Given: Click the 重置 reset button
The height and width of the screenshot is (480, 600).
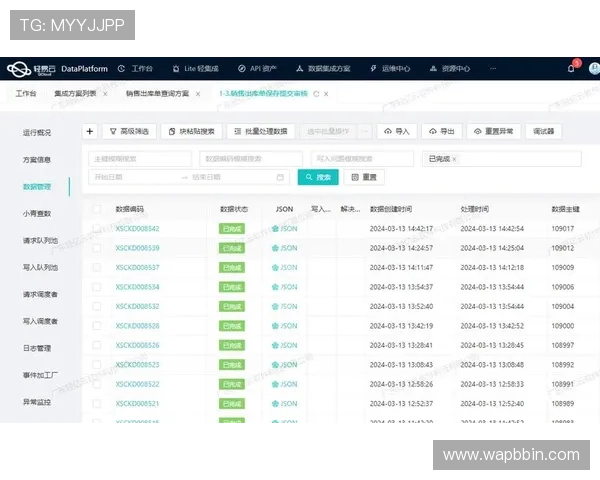Looking at the screenshot, I should (x=364, y=177).
